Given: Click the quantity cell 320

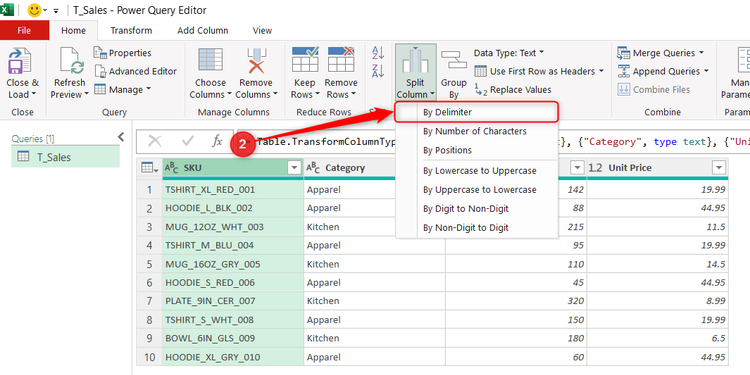Looking at the screenshot, I should [517, 301].
